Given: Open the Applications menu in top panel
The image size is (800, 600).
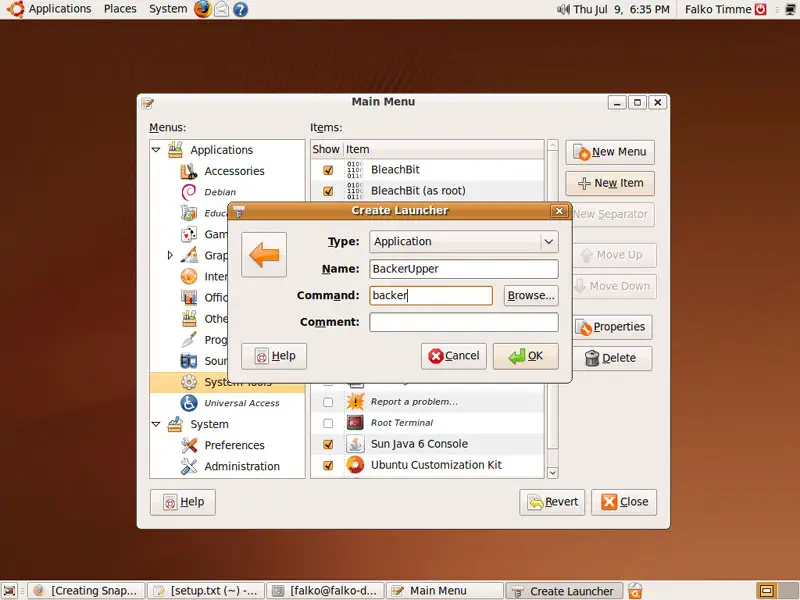Looking at the screenshot, I should pos(60,9).
